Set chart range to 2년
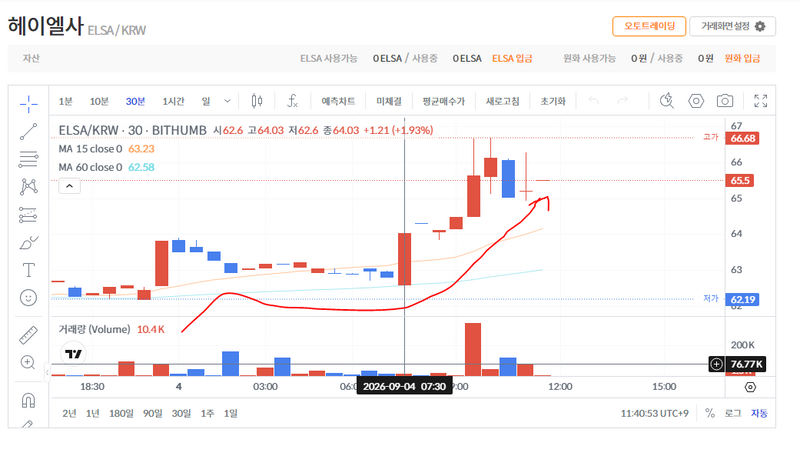 coord(69,413)
